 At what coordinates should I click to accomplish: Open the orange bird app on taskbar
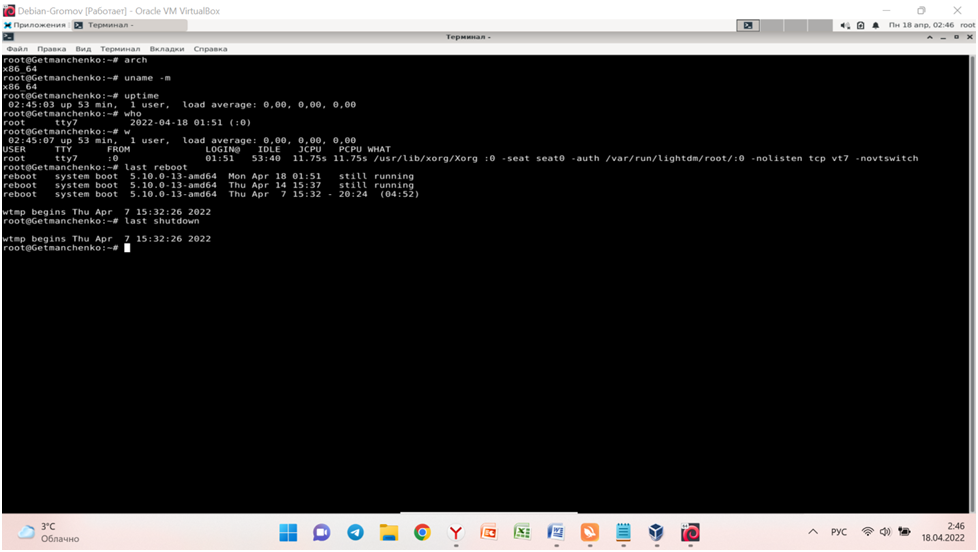pos(589,532)
